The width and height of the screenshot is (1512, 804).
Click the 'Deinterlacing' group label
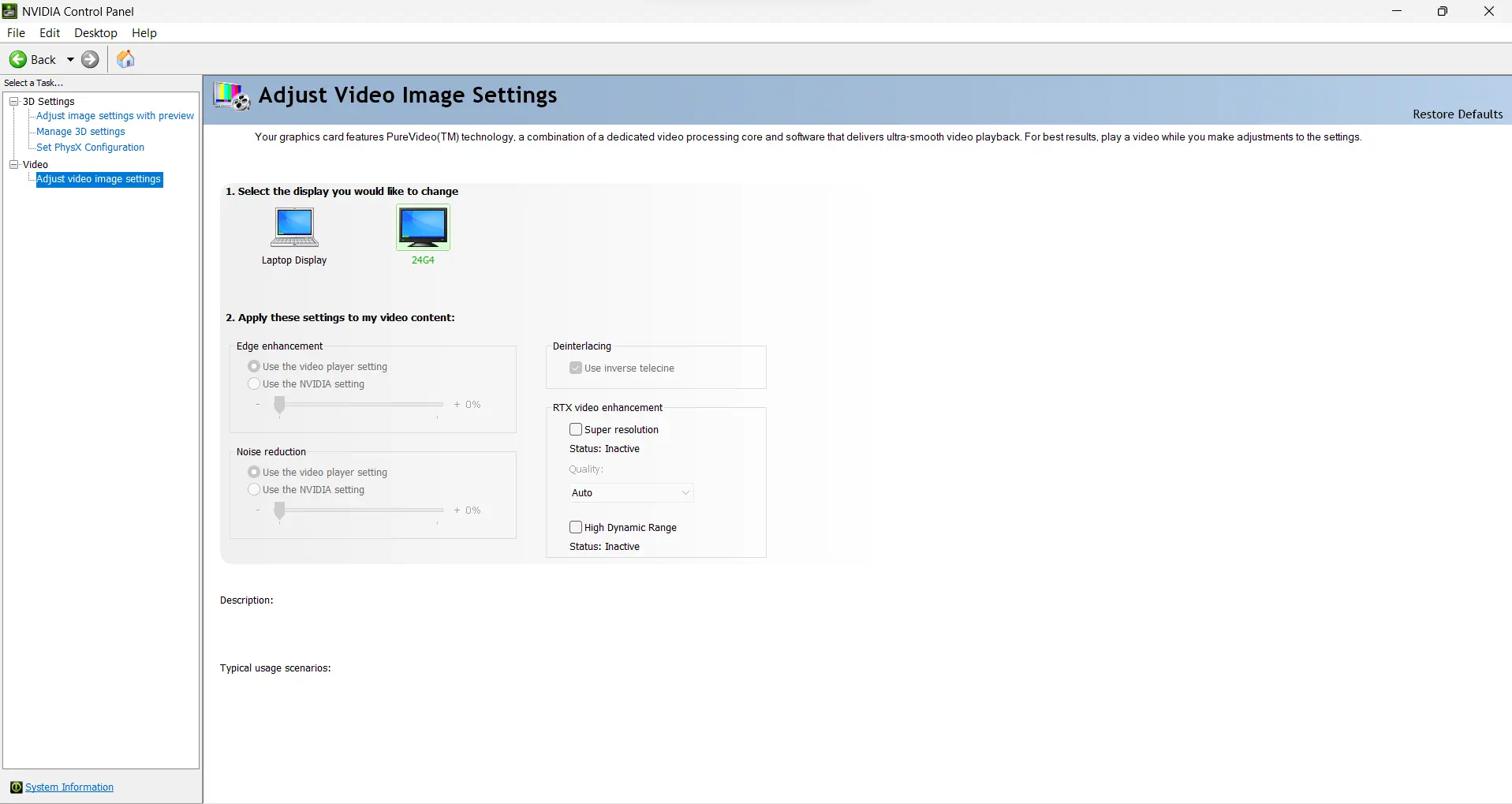coord(582,346)
